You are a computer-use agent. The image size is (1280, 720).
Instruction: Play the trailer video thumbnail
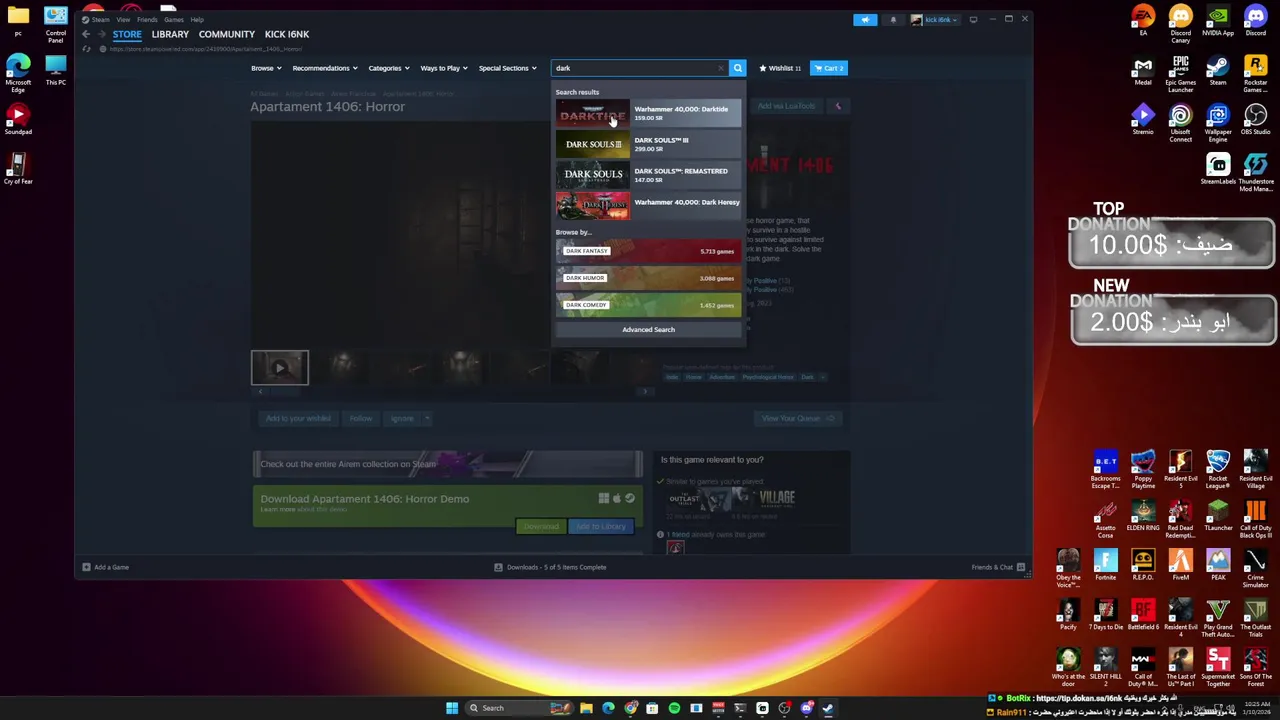280,367
